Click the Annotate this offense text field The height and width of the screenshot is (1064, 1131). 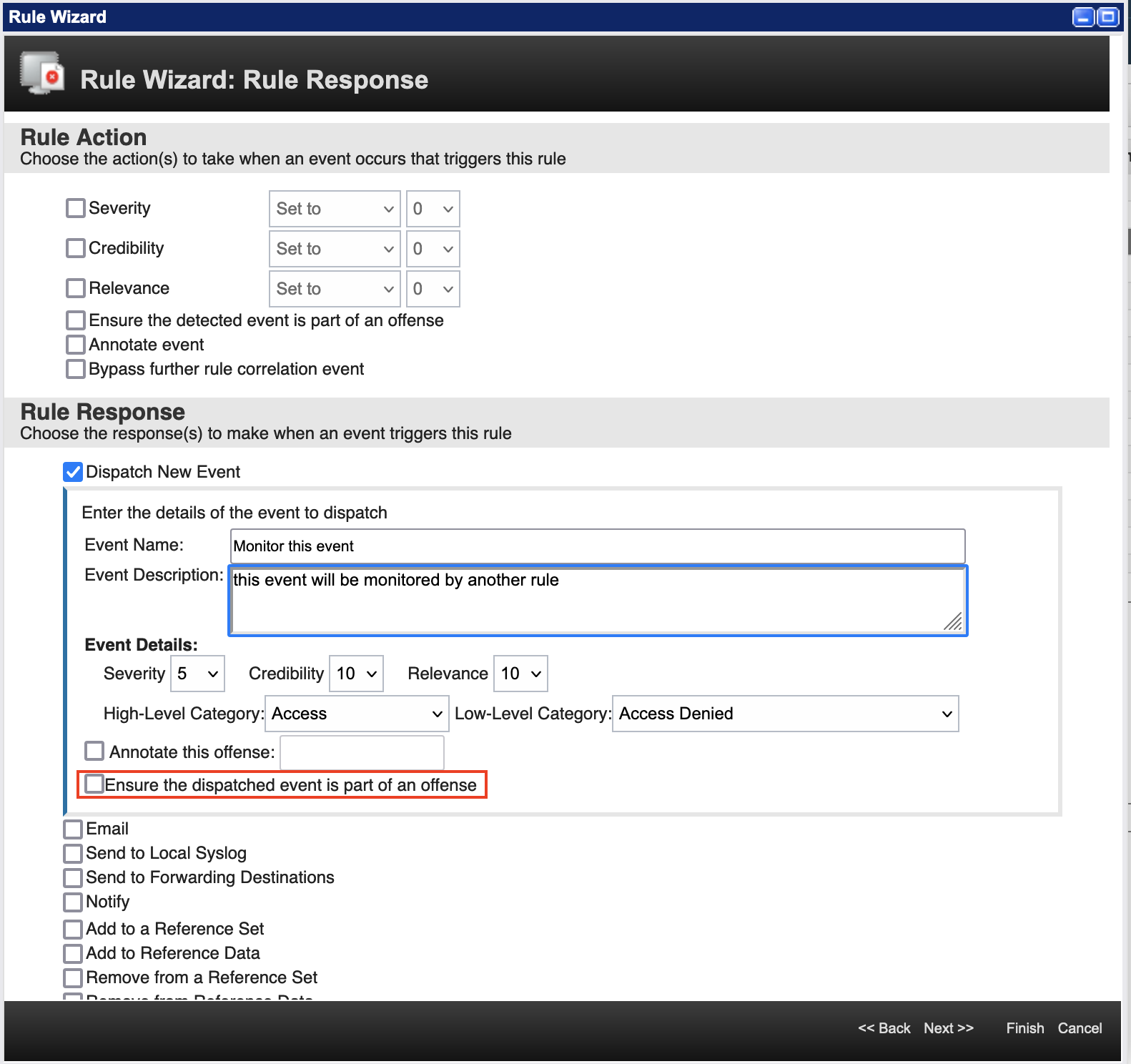point(362,752)
